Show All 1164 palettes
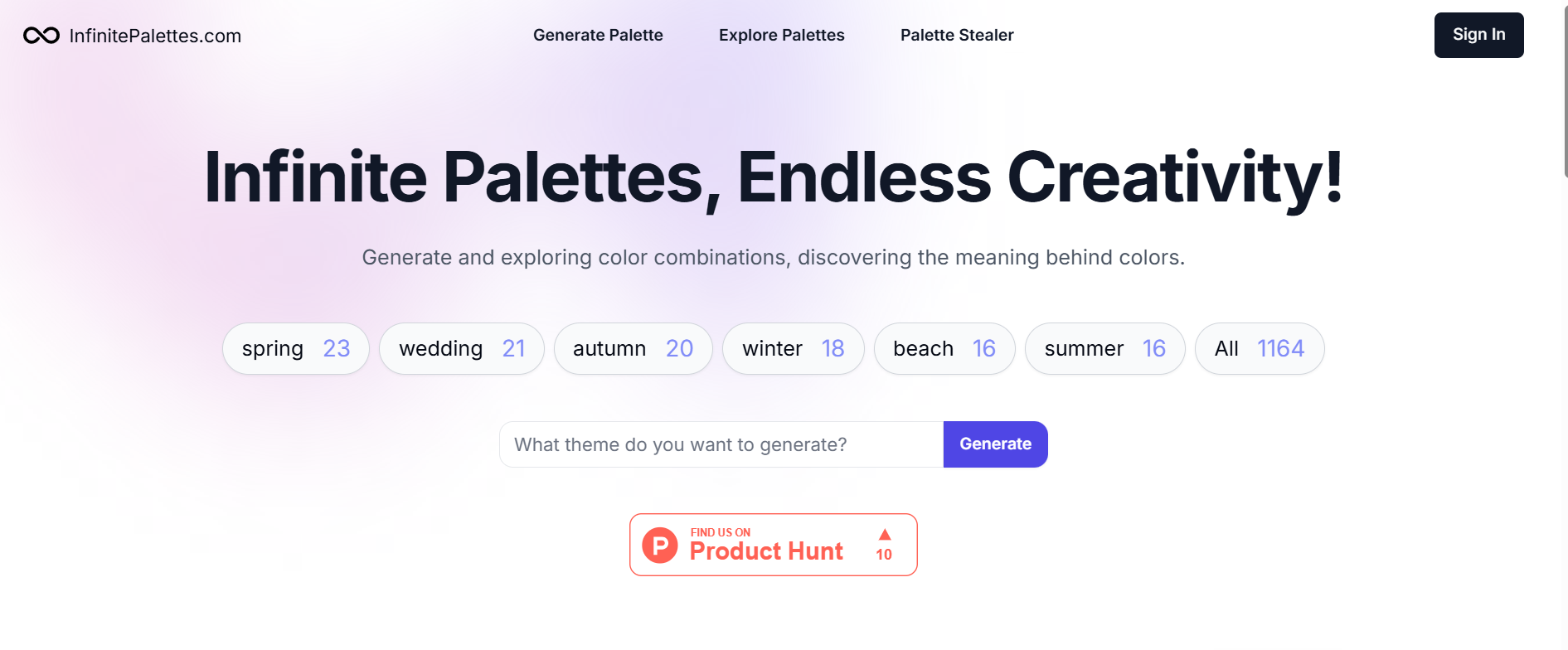Screen dimensions: 1568x650 (1260, 348)
